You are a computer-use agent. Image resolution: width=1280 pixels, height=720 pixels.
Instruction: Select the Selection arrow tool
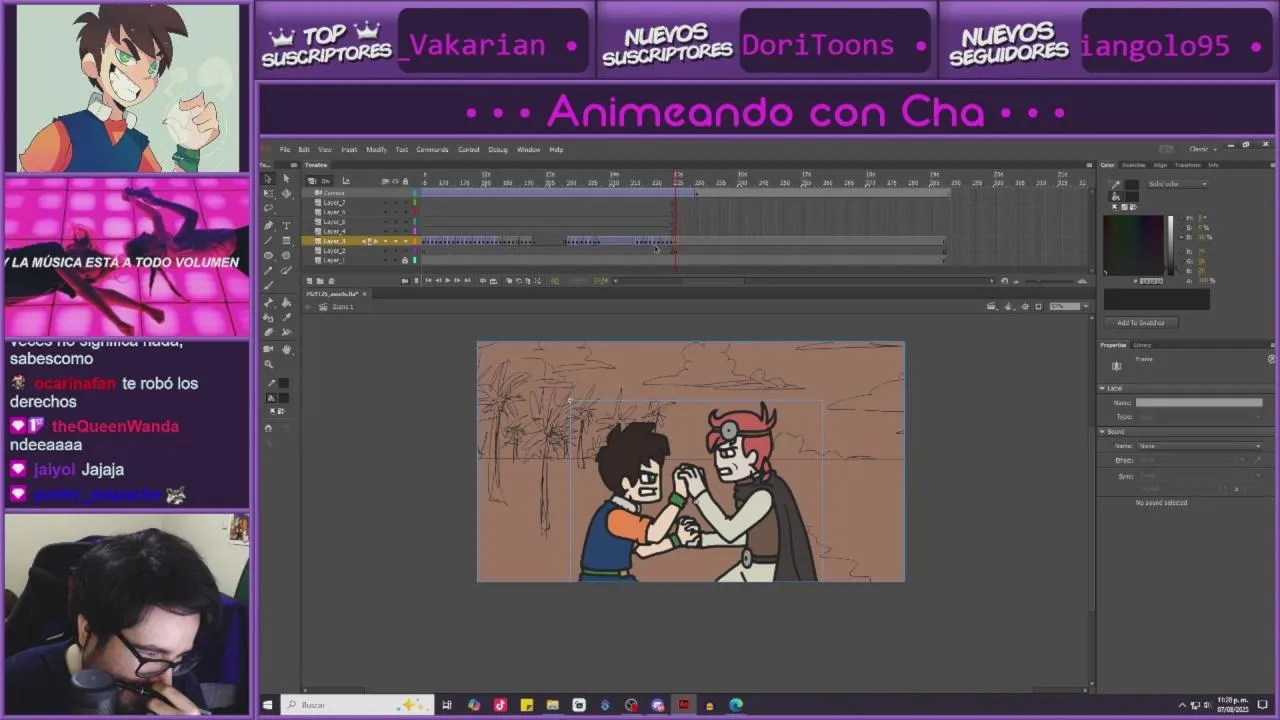(268, 179)
